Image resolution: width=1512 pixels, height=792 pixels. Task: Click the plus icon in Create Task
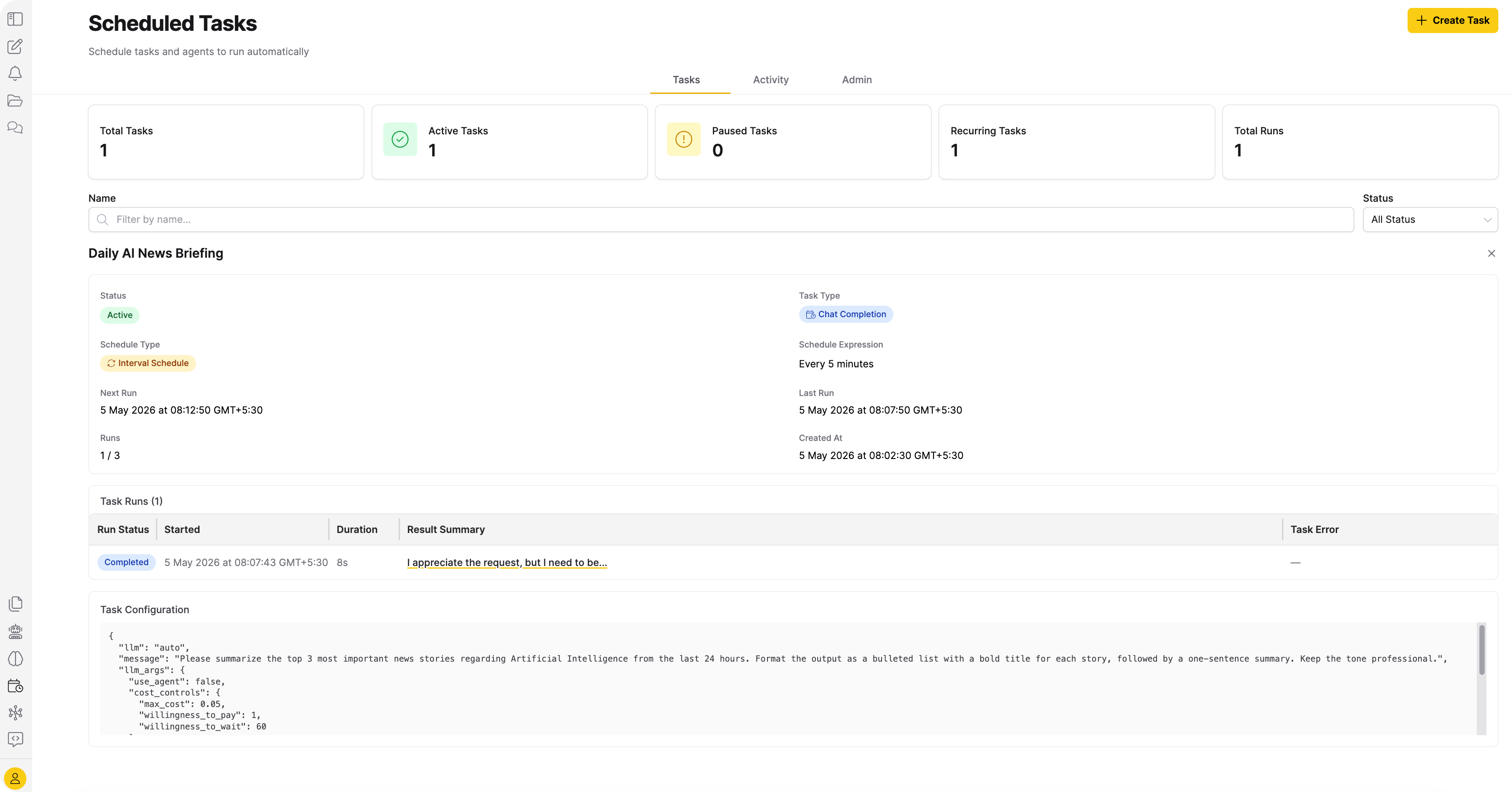[1421, 21]
